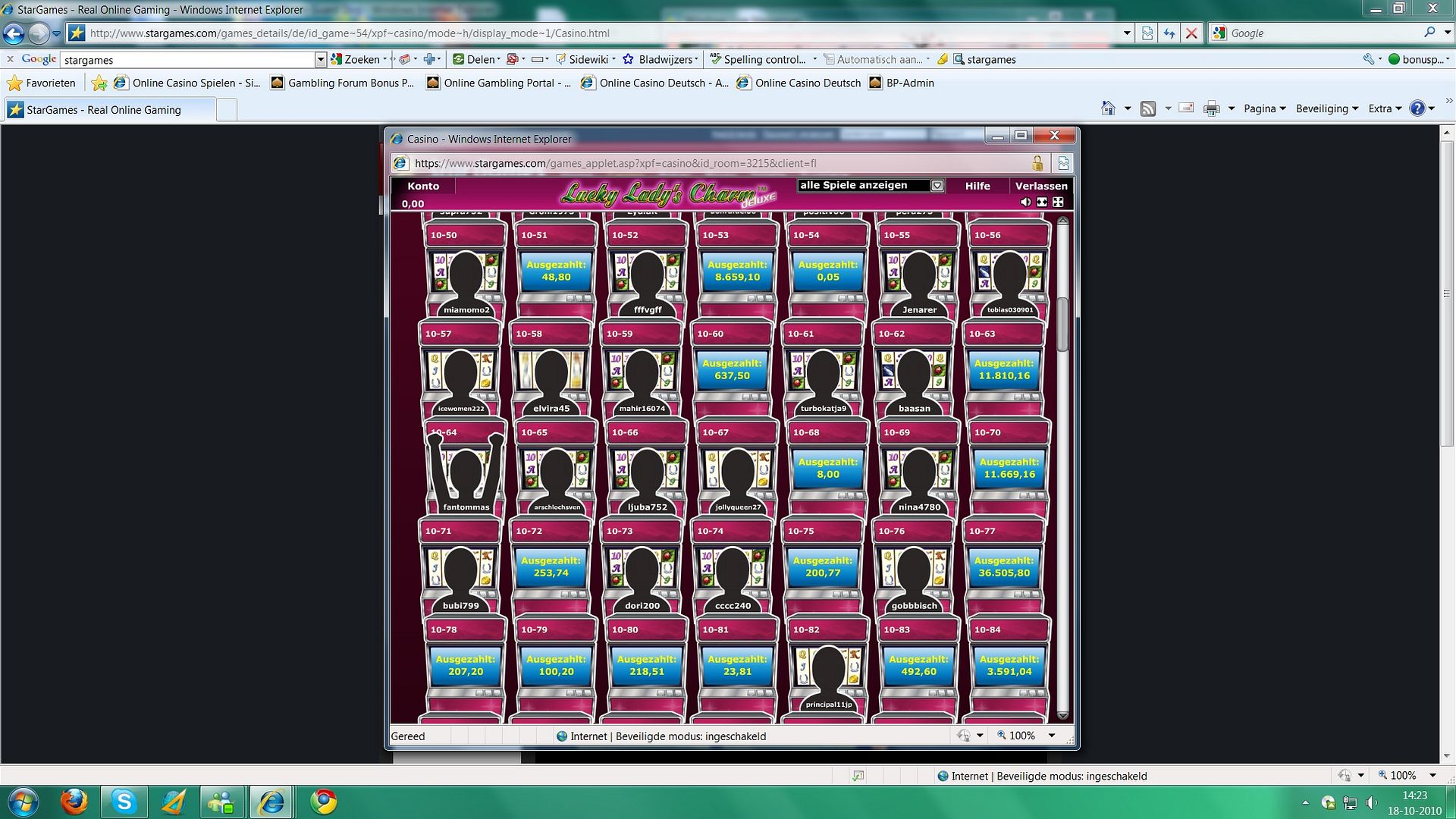Select machine 10-77 with payout 36.505,80
The height and width of the screenshot is (819, 1456).
pos(1004,567)
